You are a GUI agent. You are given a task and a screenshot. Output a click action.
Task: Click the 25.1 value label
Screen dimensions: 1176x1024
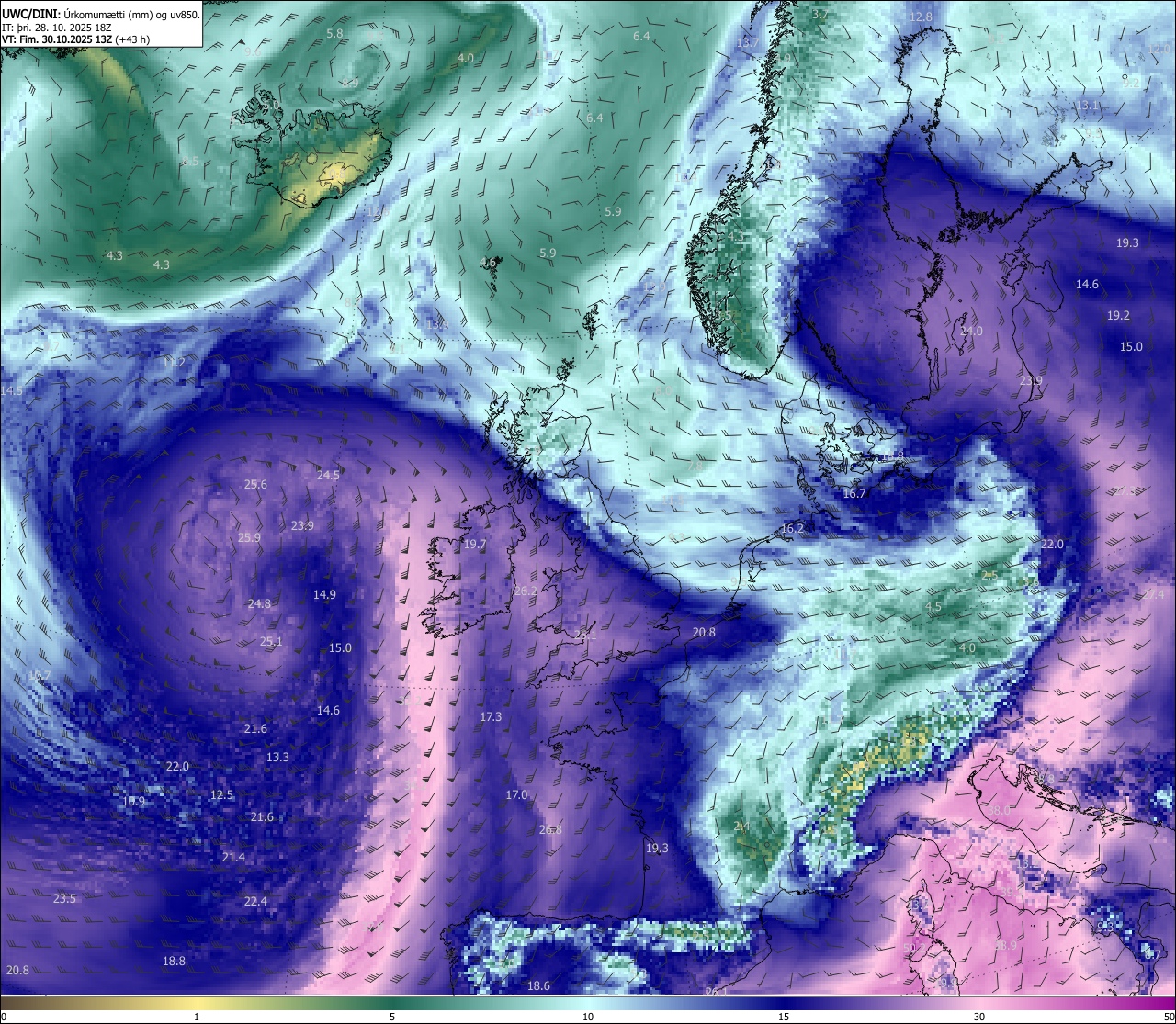coord(271,641)
